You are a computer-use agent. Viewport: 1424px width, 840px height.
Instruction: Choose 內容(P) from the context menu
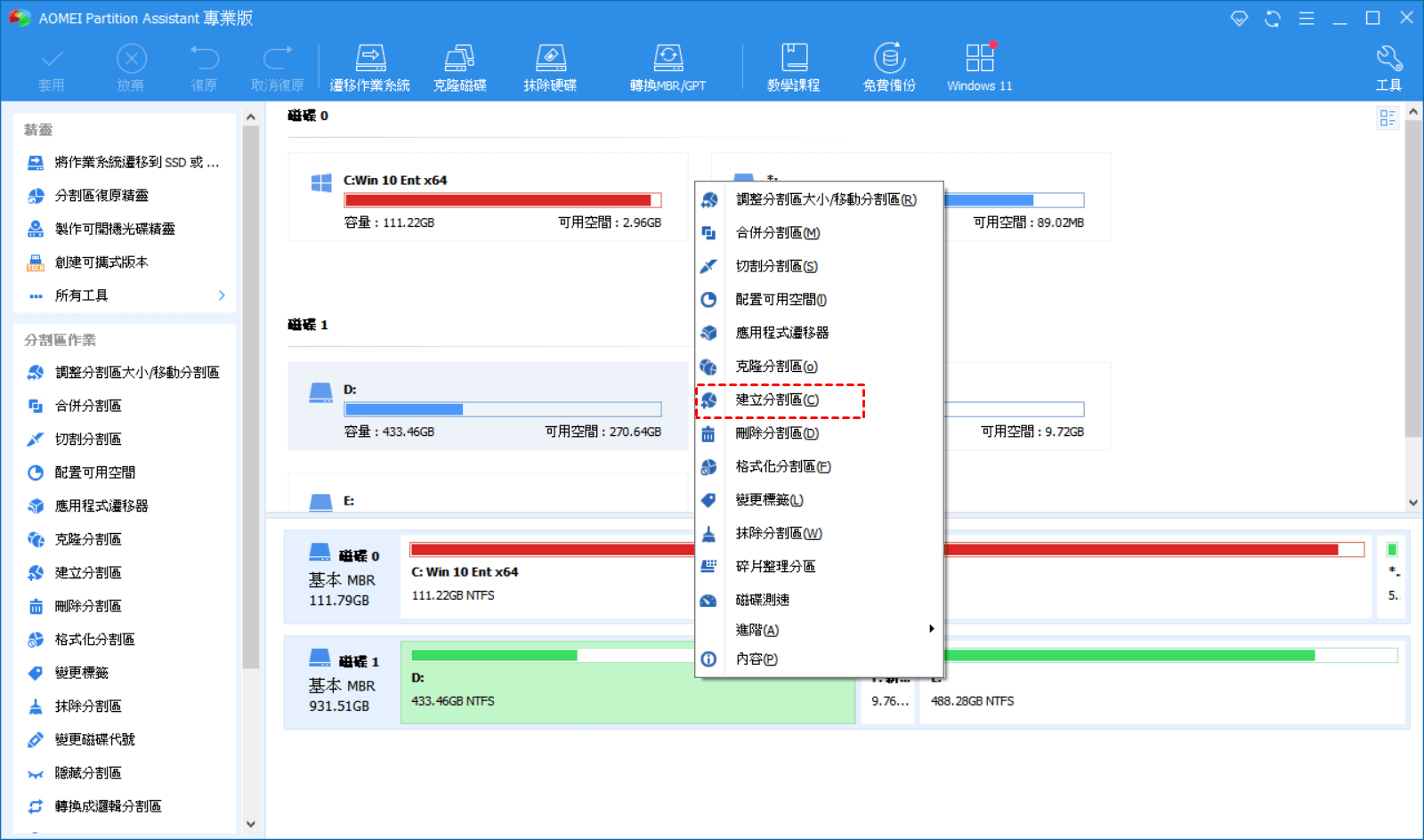coord(819,659)
